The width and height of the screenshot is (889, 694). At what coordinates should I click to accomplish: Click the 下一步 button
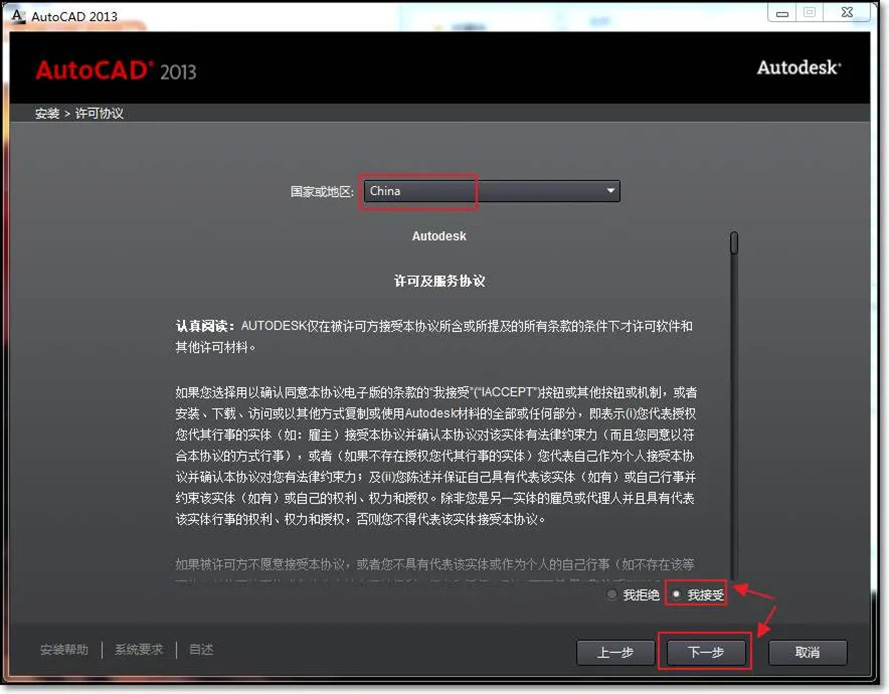point(705,652)
